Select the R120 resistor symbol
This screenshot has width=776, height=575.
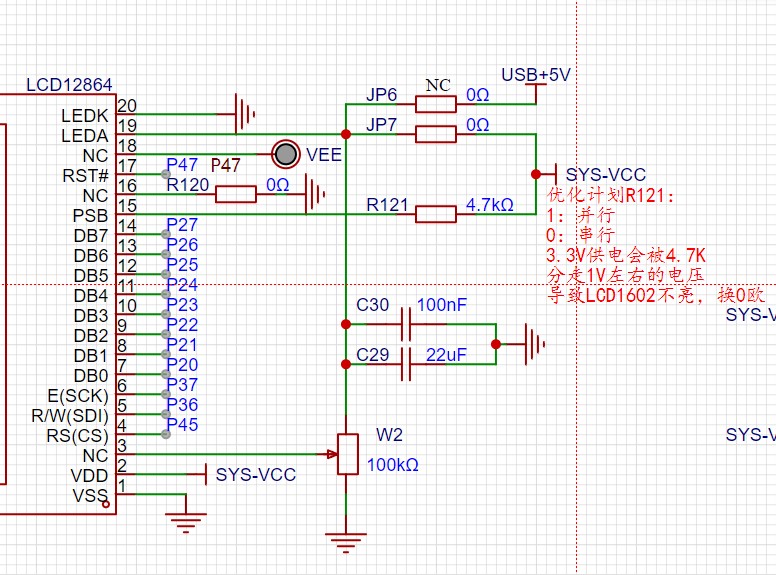click(x=236, y=194)
